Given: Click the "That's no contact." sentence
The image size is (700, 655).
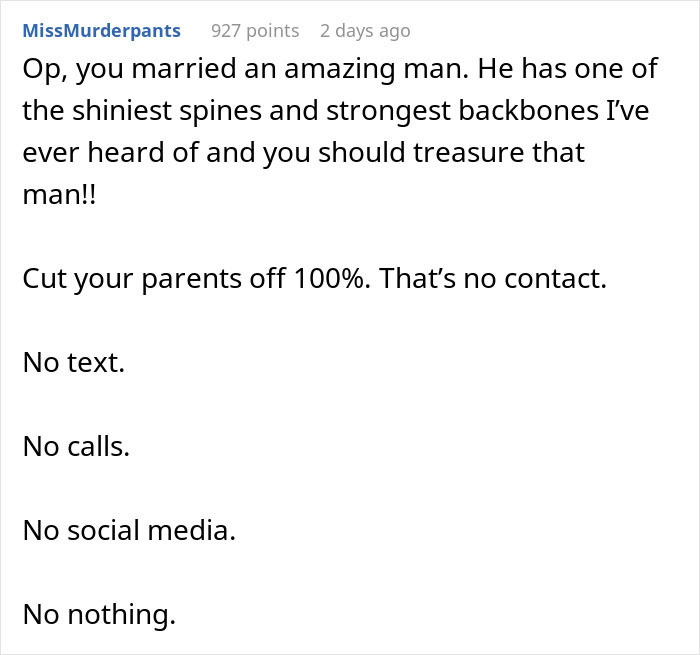Looking at the screenshot, I should [x=493, y=278].
